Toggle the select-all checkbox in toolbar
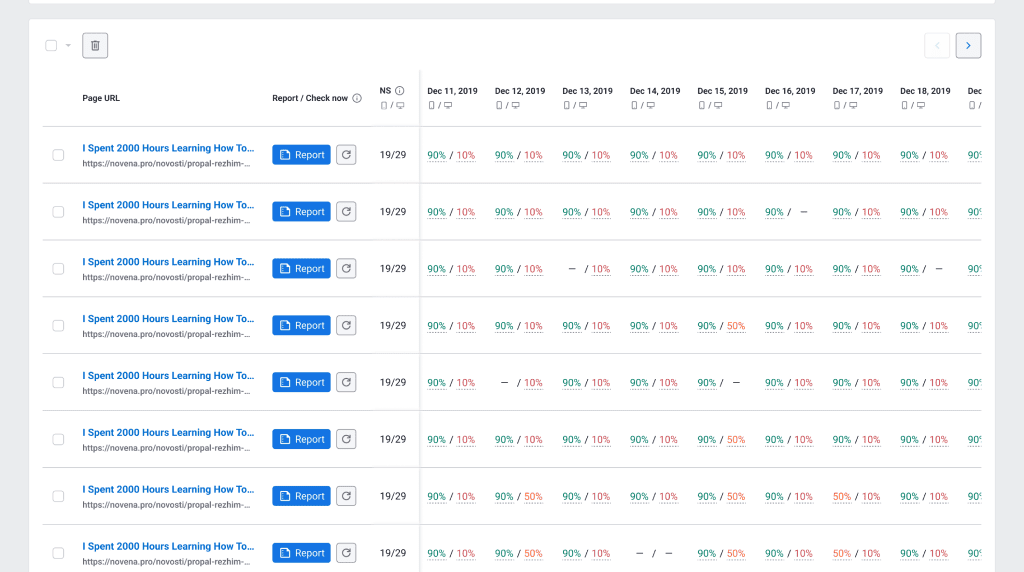This screenshot has height=572, width=1024. [x=51, y=45]
